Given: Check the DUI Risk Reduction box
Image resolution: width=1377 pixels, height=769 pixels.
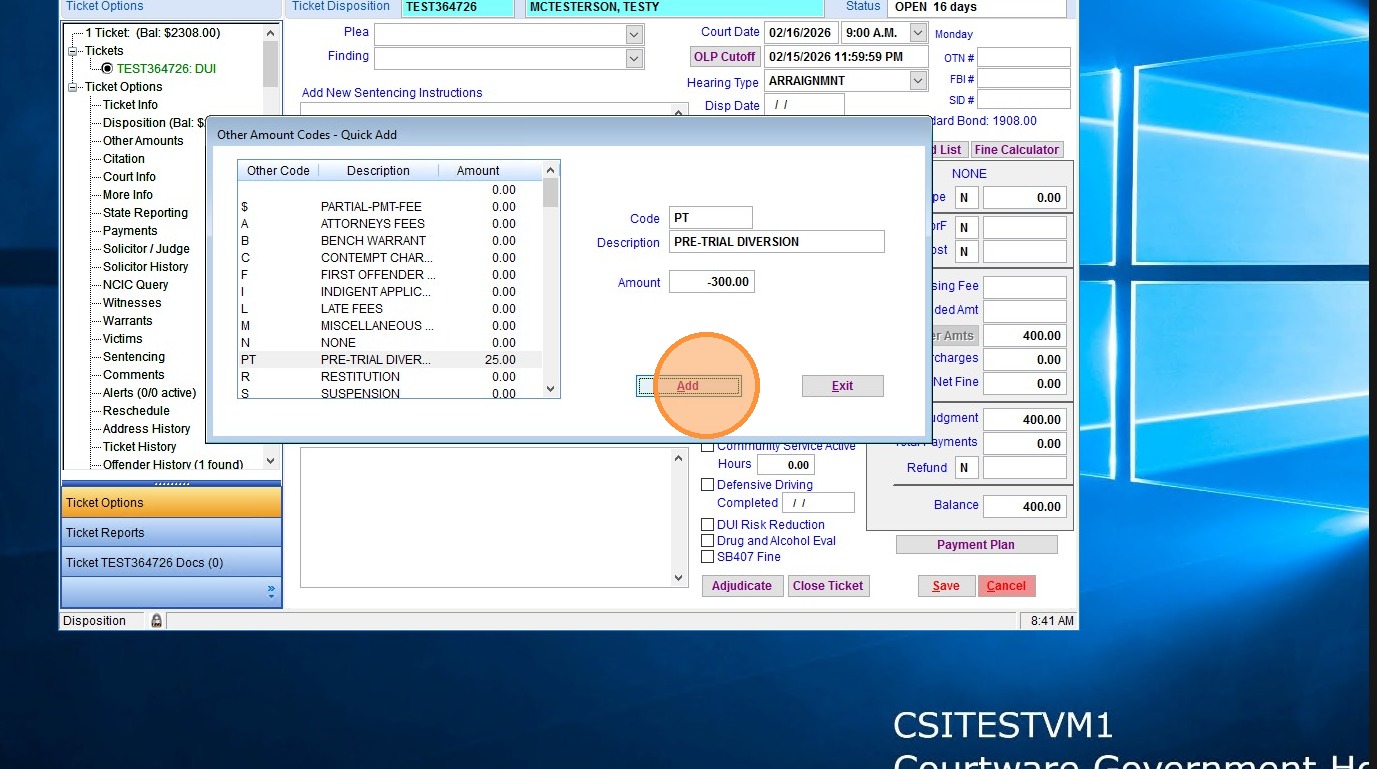Looking at the screenshot, I should click(x=708, y=525).
